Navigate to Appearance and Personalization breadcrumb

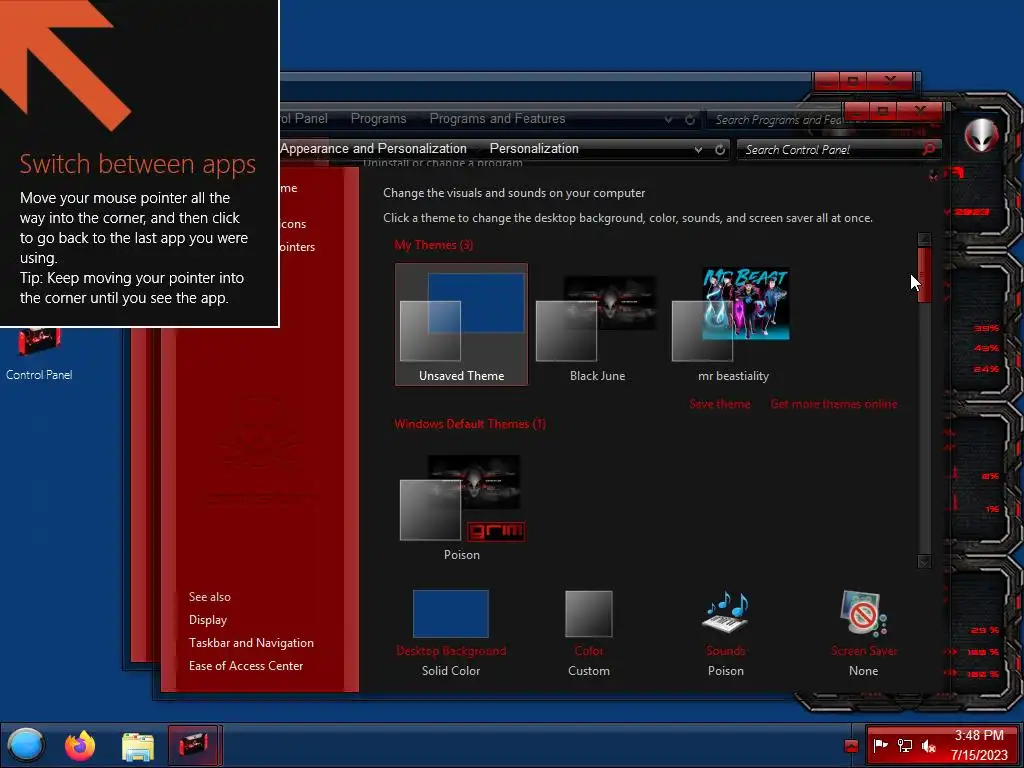point(374,149)
